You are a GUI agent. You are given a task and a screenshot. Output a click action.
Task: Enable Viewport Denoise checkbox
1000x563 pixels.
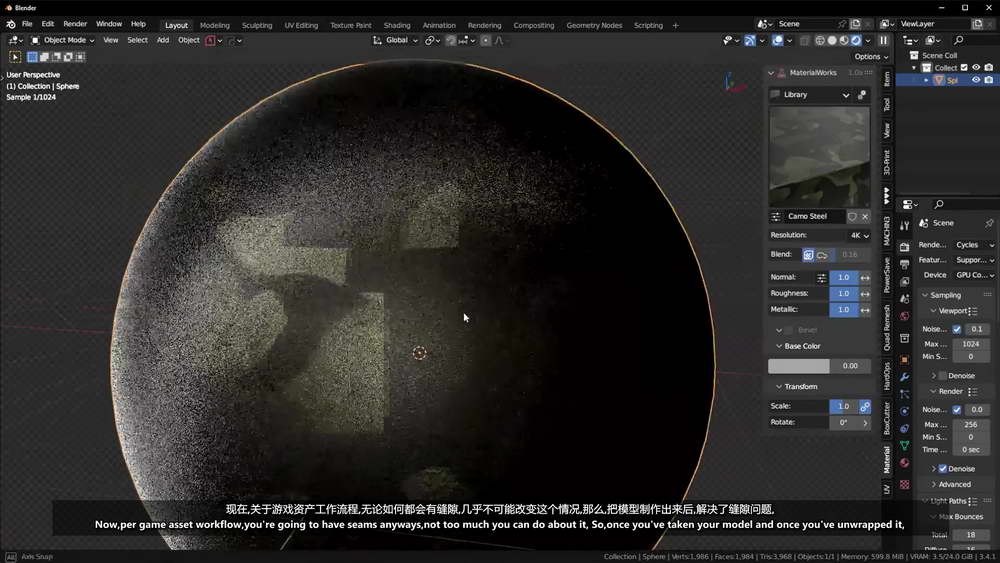click(943, 376)
